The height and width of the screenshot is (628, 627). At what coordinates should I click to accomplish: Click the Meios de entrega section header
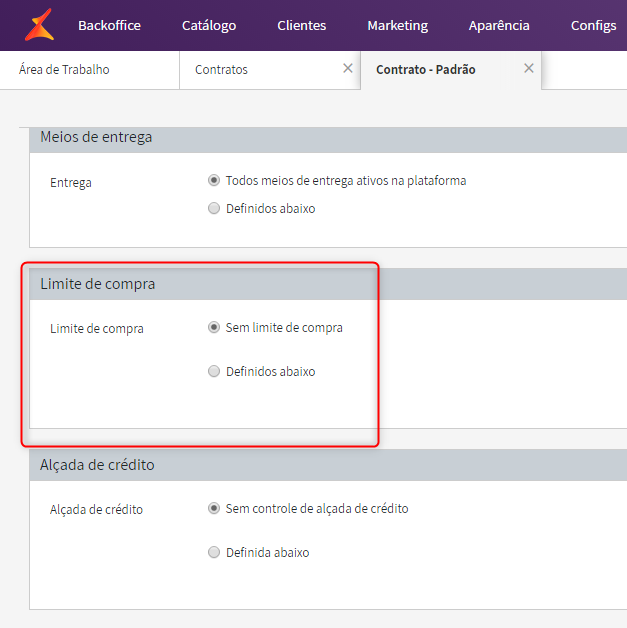[328, 140]
